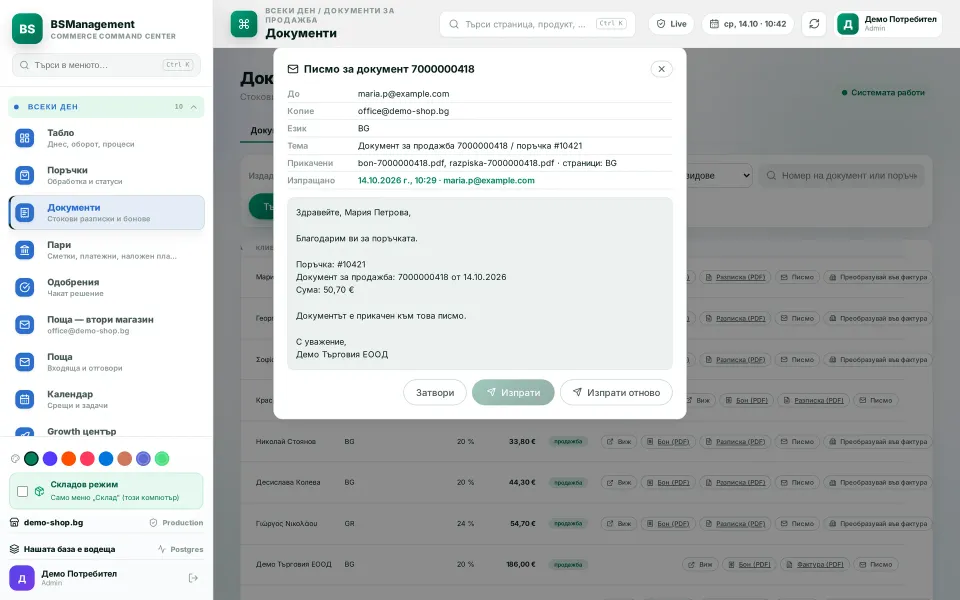Focus the Номер на документ search field

coord(842,176)
